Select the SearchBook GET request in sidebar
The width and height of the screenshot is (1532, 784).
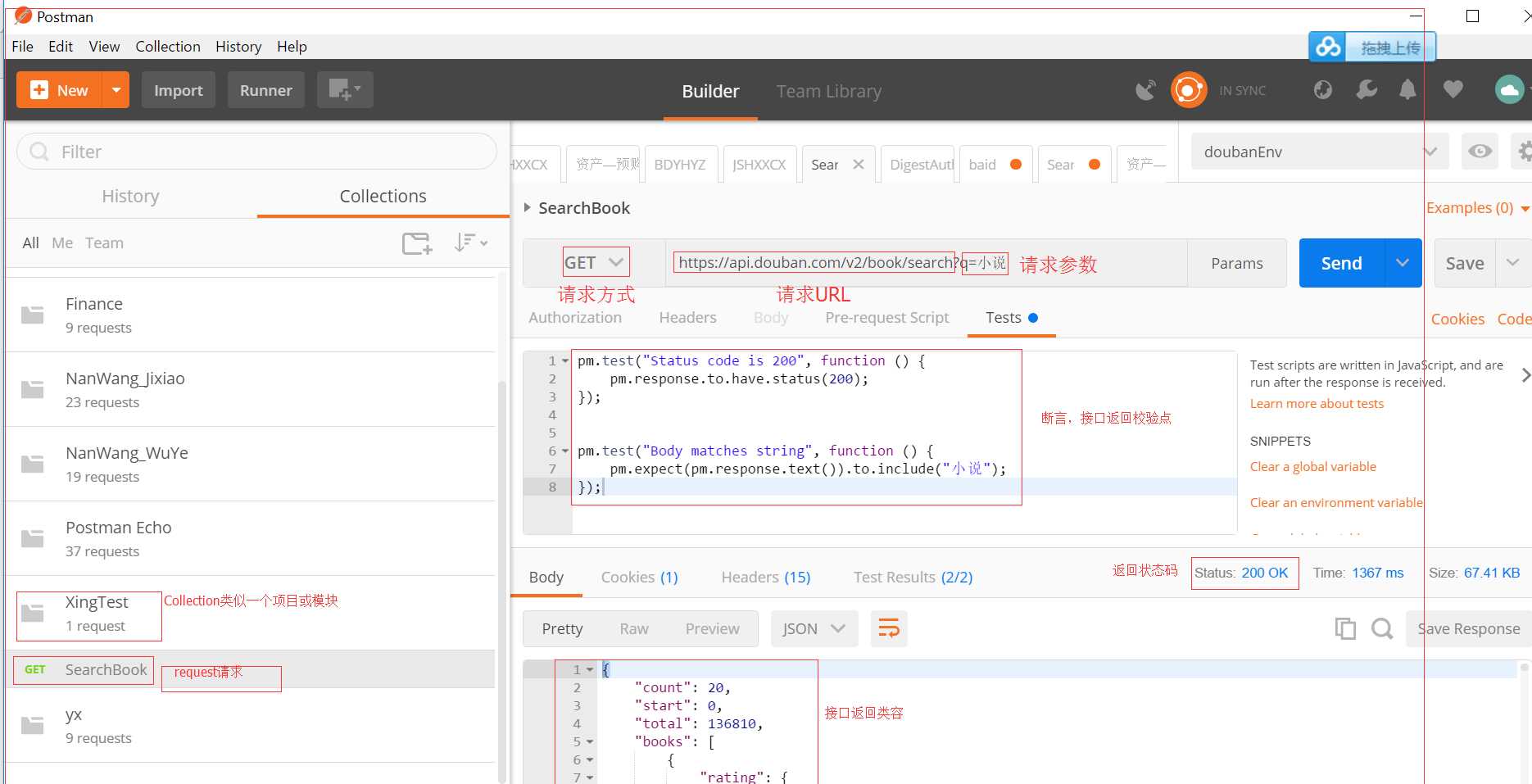click(251, 669)
